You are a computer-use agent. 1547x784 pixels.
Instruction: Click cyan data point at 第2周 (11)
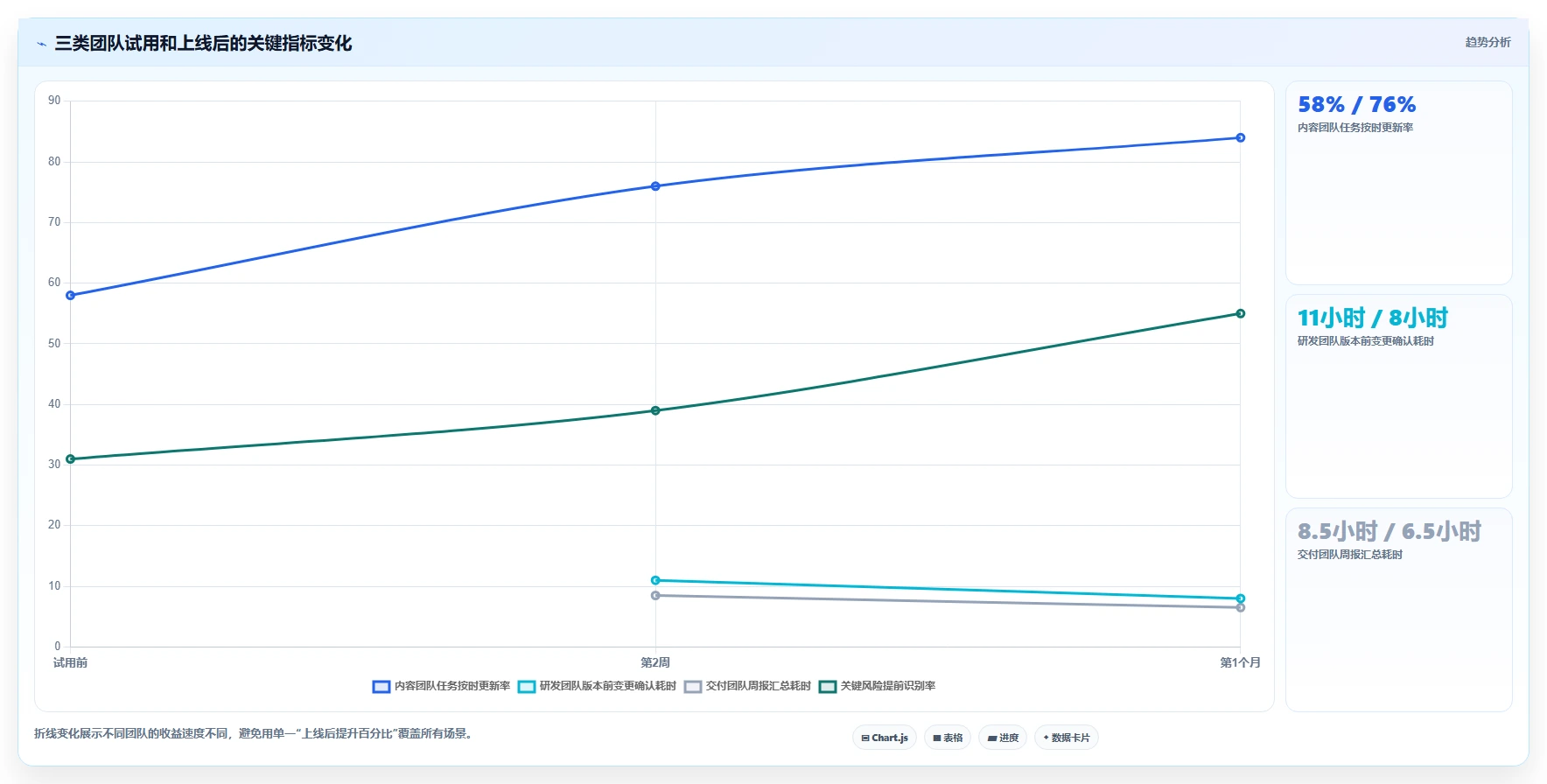tap(655, 581)
